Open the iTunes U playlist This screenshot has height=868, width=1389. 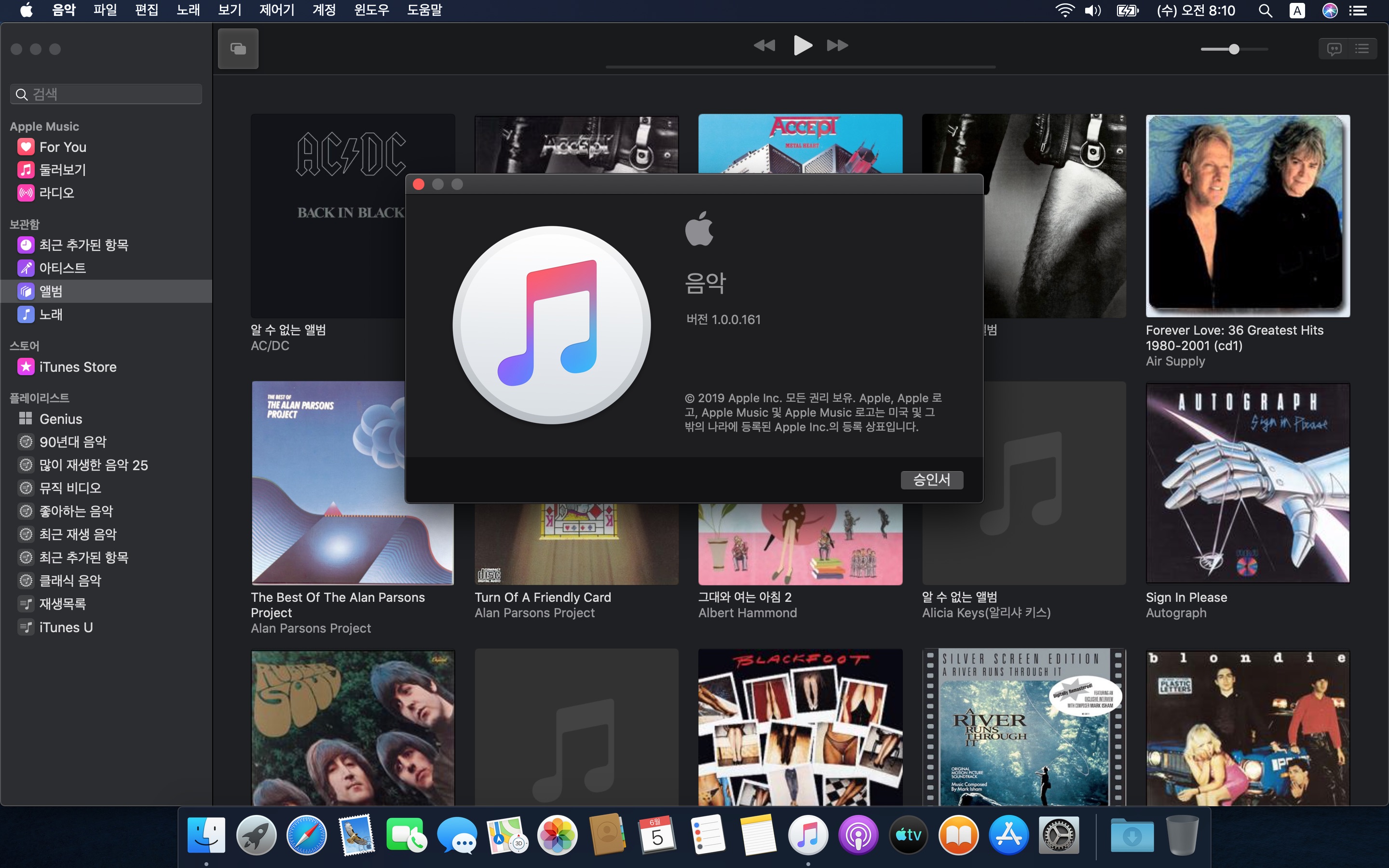pos(106,627)
